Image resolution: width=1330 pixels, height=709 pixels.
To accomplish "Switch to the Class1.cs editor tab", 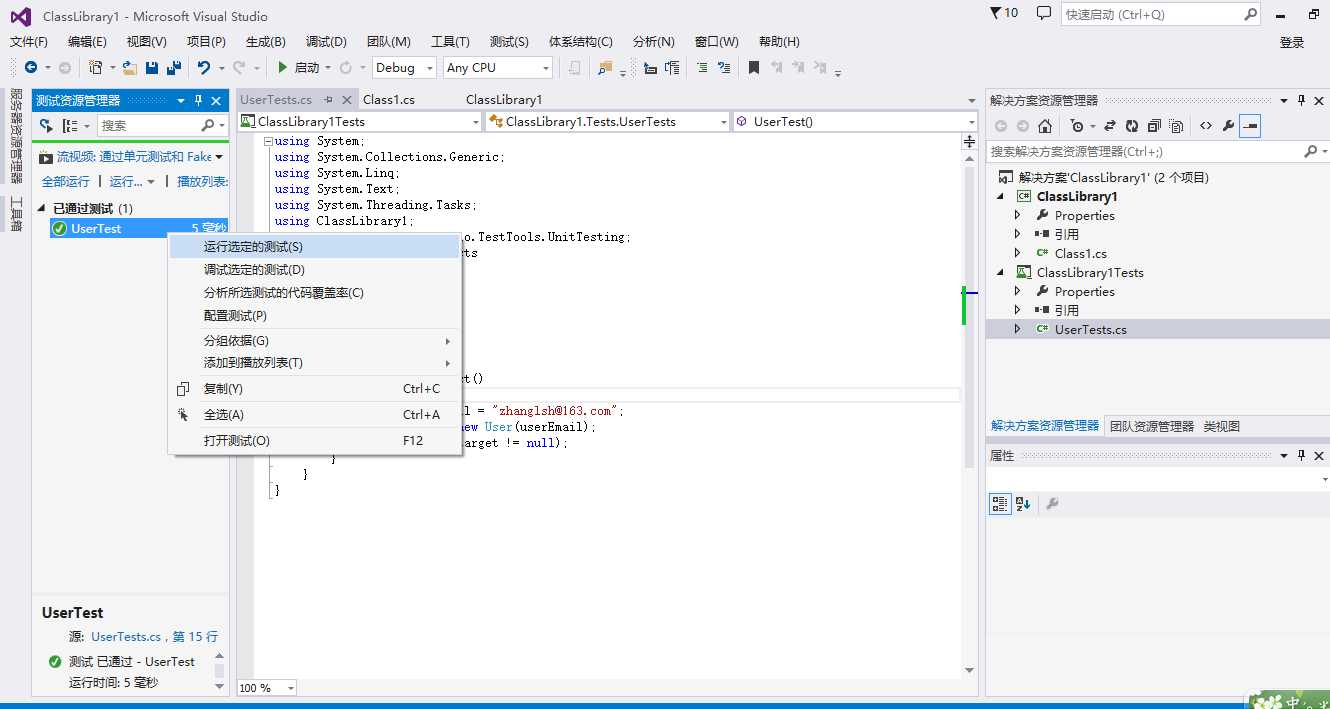I will (x=388, y=99).
